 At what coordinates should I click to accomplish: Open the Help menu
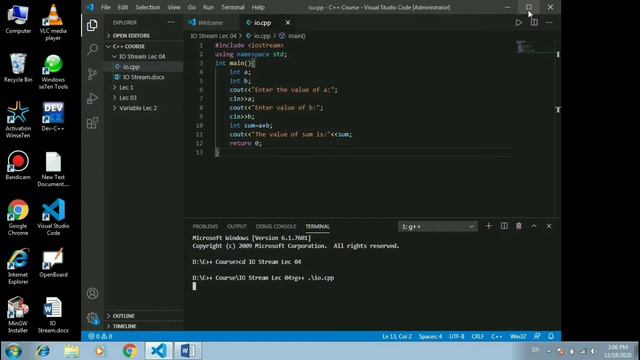[258, 7]
